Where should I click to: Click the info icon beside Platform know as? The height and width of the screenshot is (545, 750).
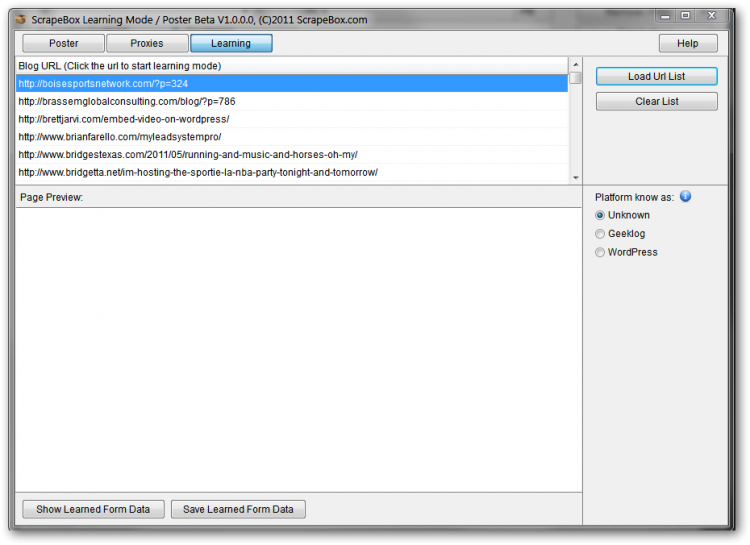click(685, 197)
